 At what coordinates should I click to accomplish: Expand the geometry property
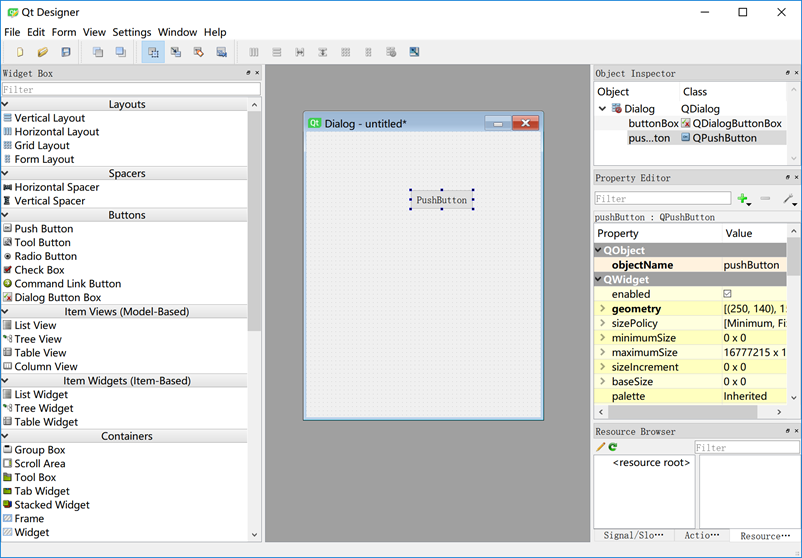tap(603, 308)
